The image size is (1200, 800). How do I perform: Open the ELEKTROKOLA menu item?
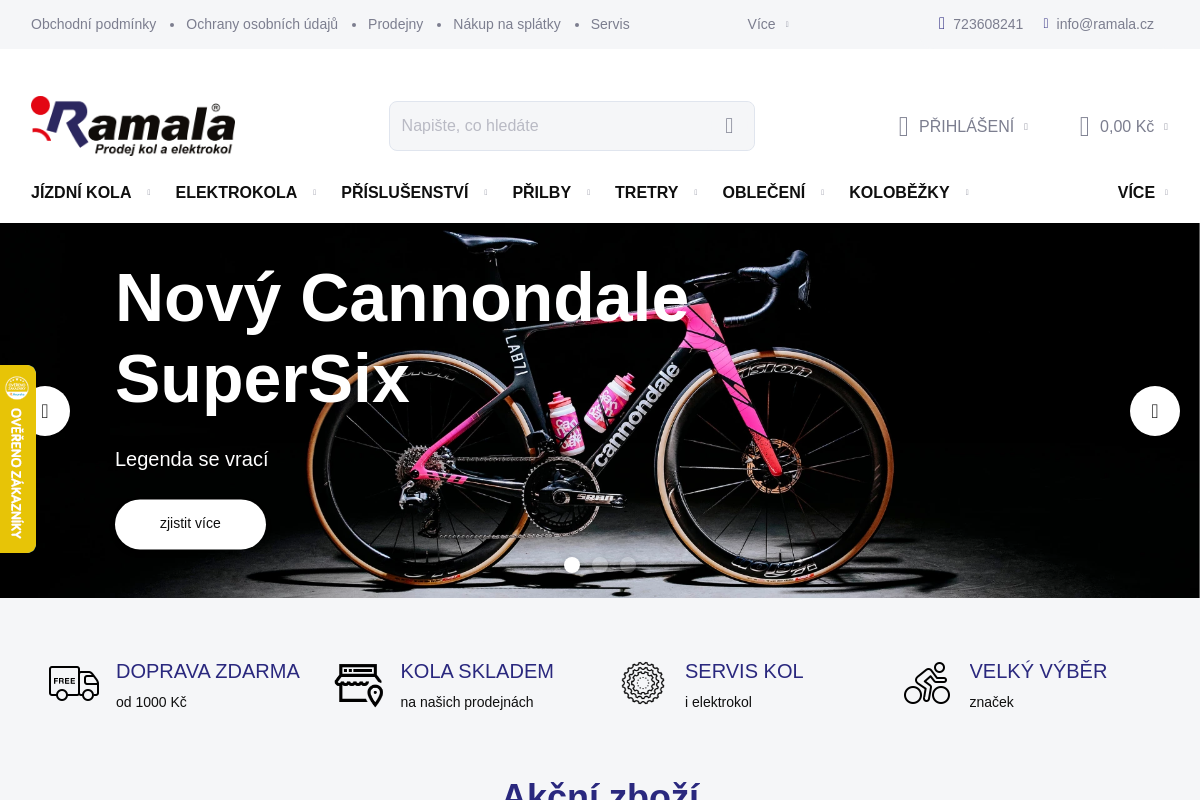236,193
